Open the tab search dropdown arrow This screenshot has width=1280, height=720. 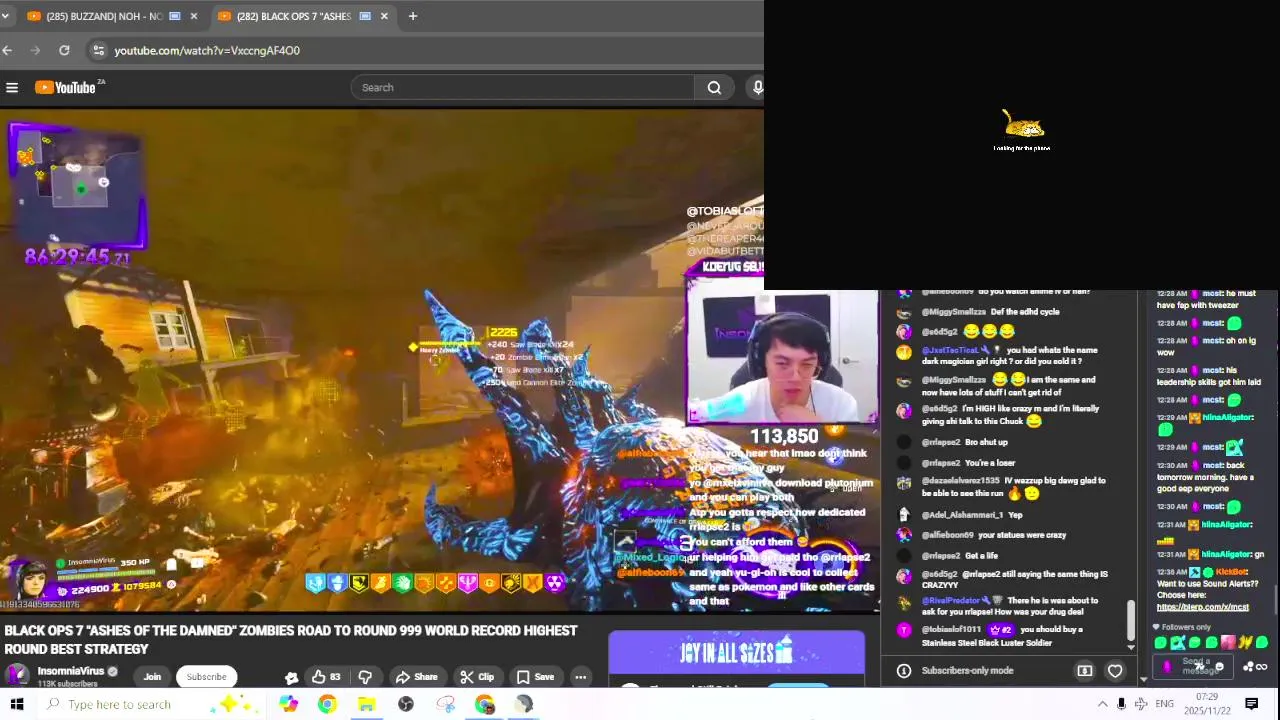[x=7, y=16]
